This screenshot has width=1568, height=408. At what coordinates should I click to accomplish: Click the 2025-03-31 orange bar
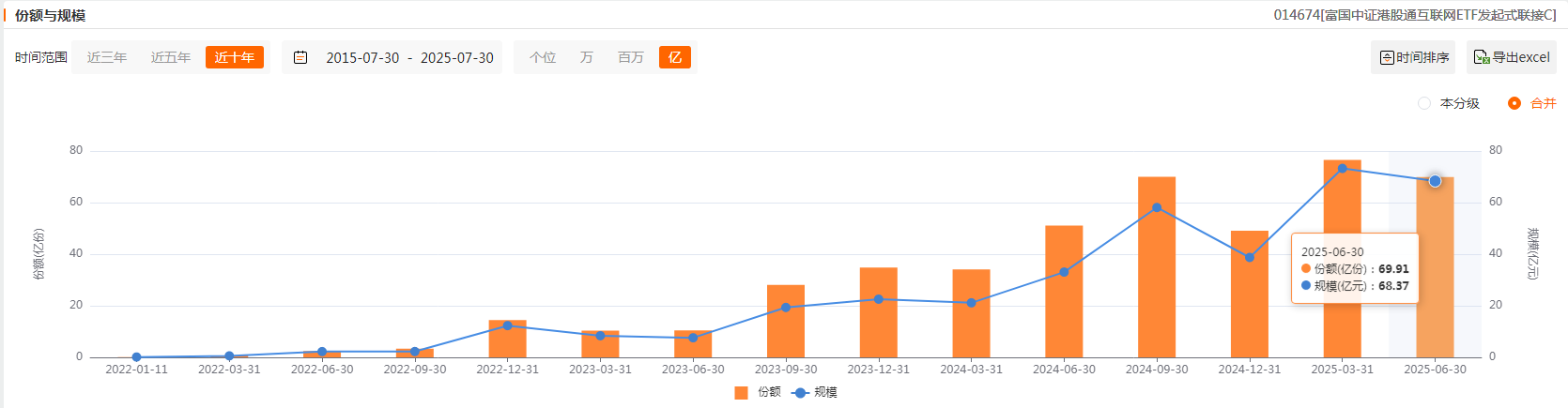(x=1342, y=259)
